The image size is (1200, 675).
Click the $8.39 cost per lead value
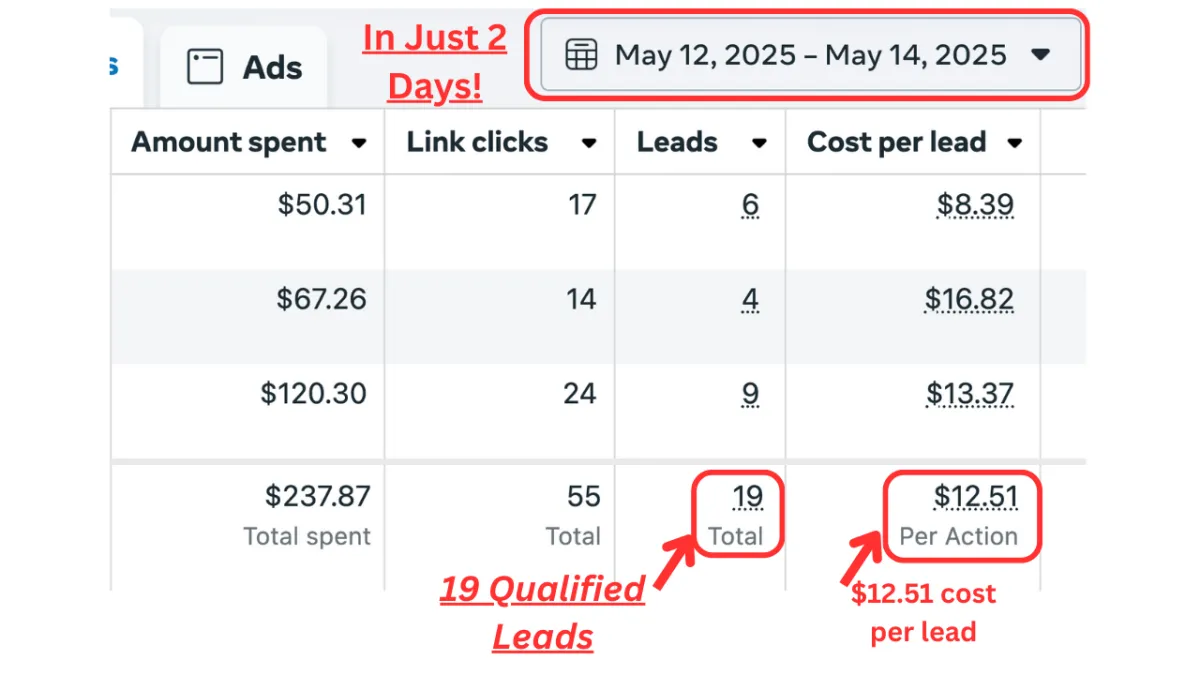coord(975,205)
